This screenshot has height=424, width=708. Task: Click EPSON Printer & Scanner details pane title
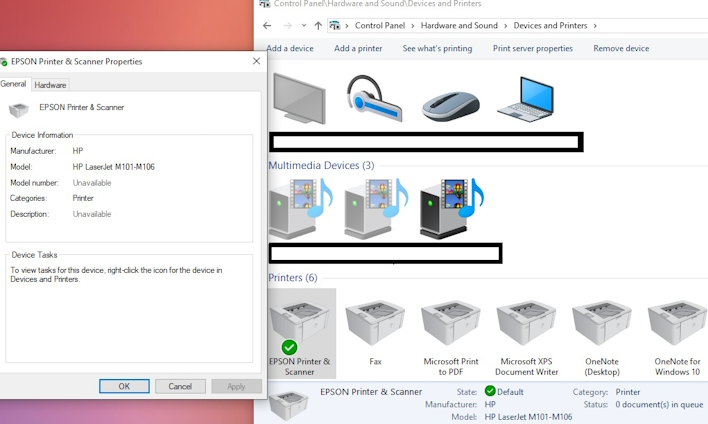(x=371, y=392)
